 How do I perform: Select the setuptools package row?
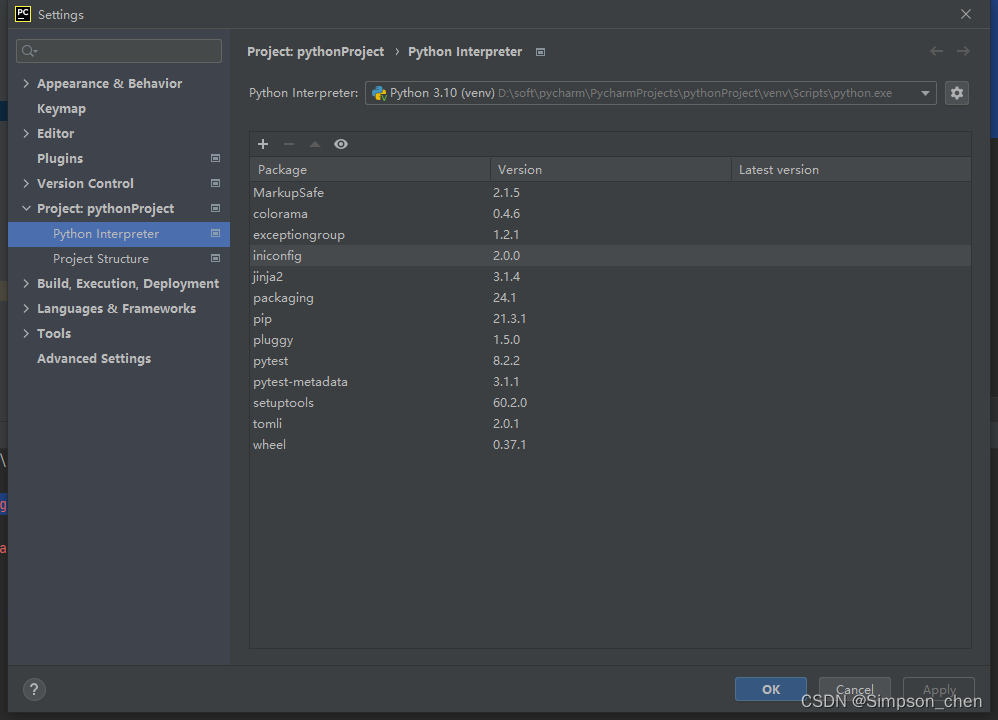click(x=610, y=402)
